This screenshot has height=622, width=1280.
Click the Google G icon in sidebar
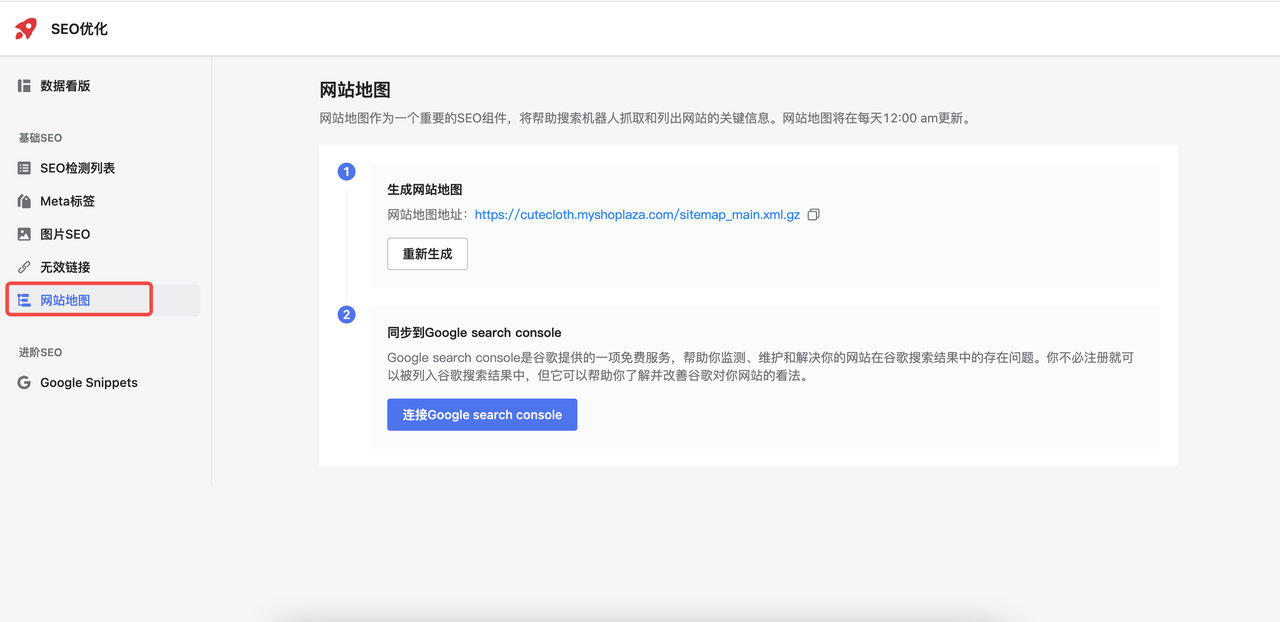pyautogui.click(x=24, y=382)
